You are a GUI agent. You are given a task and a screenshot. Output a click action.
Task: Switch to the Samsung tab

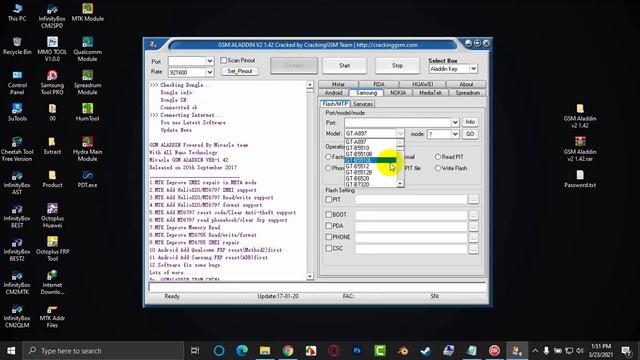pyautogui.click(x=366, y=93)
